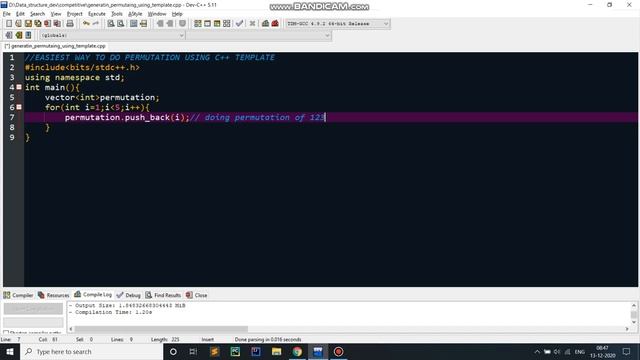Click the Run toolbar icon
640x360 pixels.
click(x=207, y=24)
